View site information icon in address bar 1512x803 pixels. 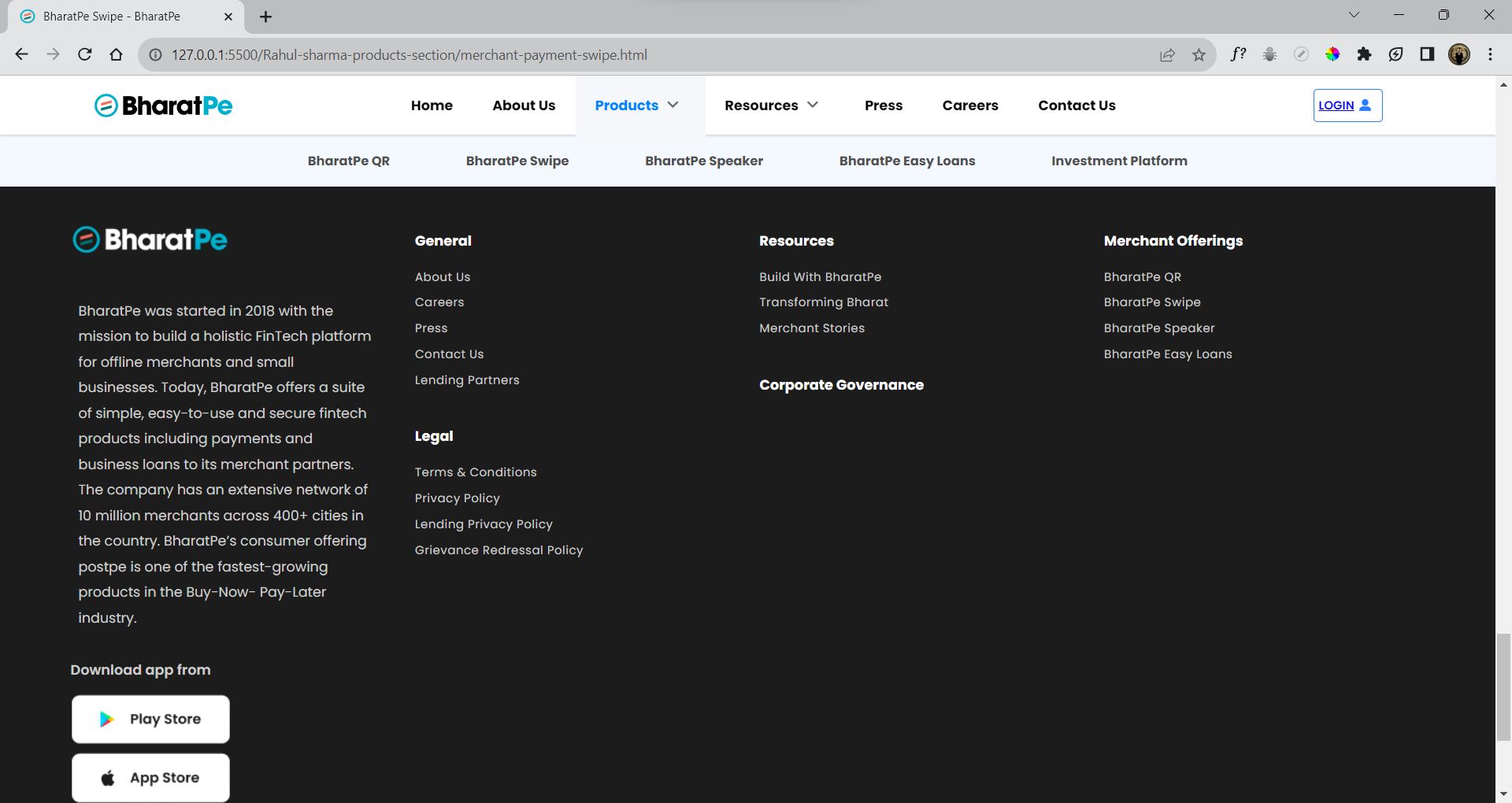(156, 55)
